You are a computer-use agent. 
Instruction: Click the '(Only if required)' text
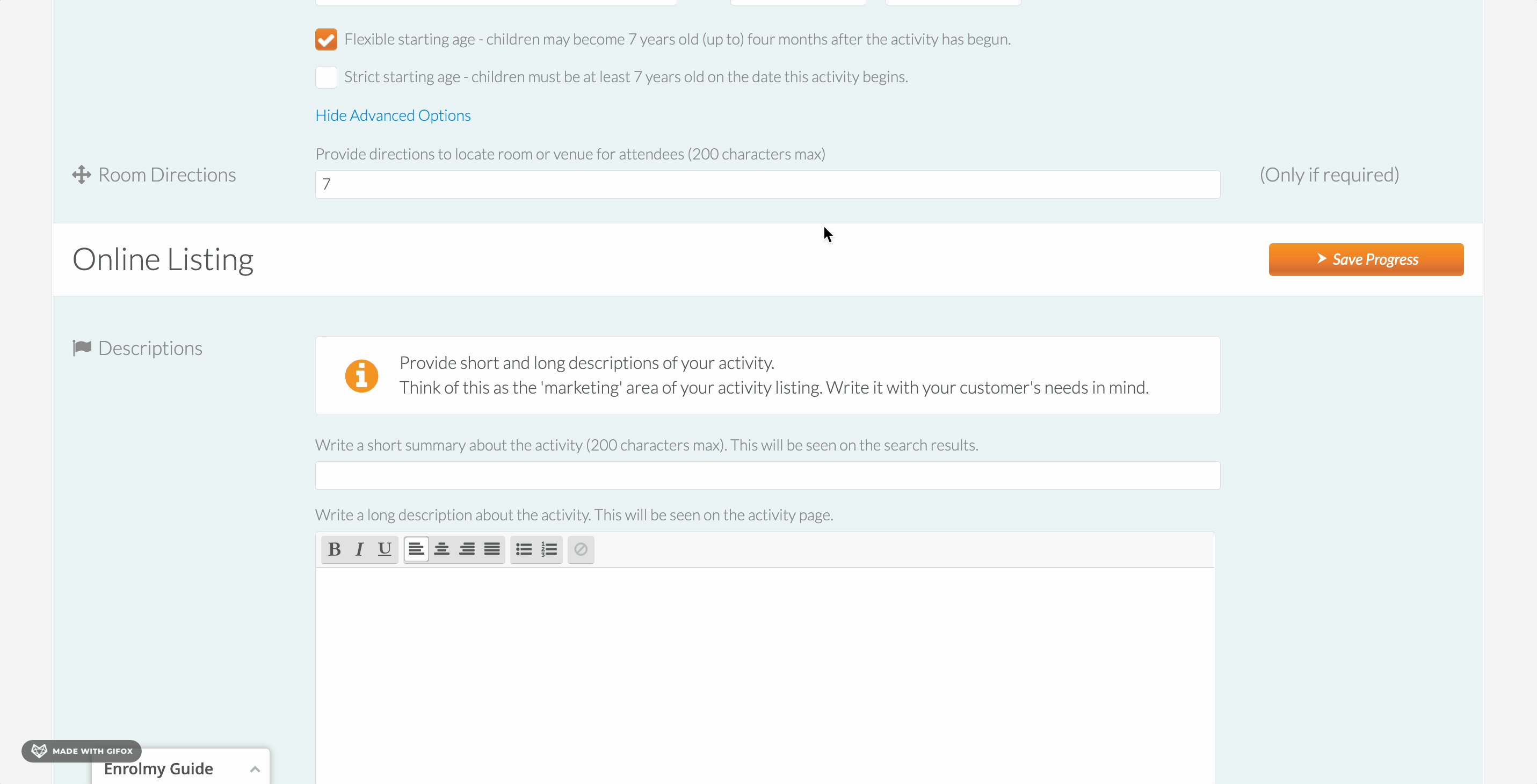click(1329, 175)
